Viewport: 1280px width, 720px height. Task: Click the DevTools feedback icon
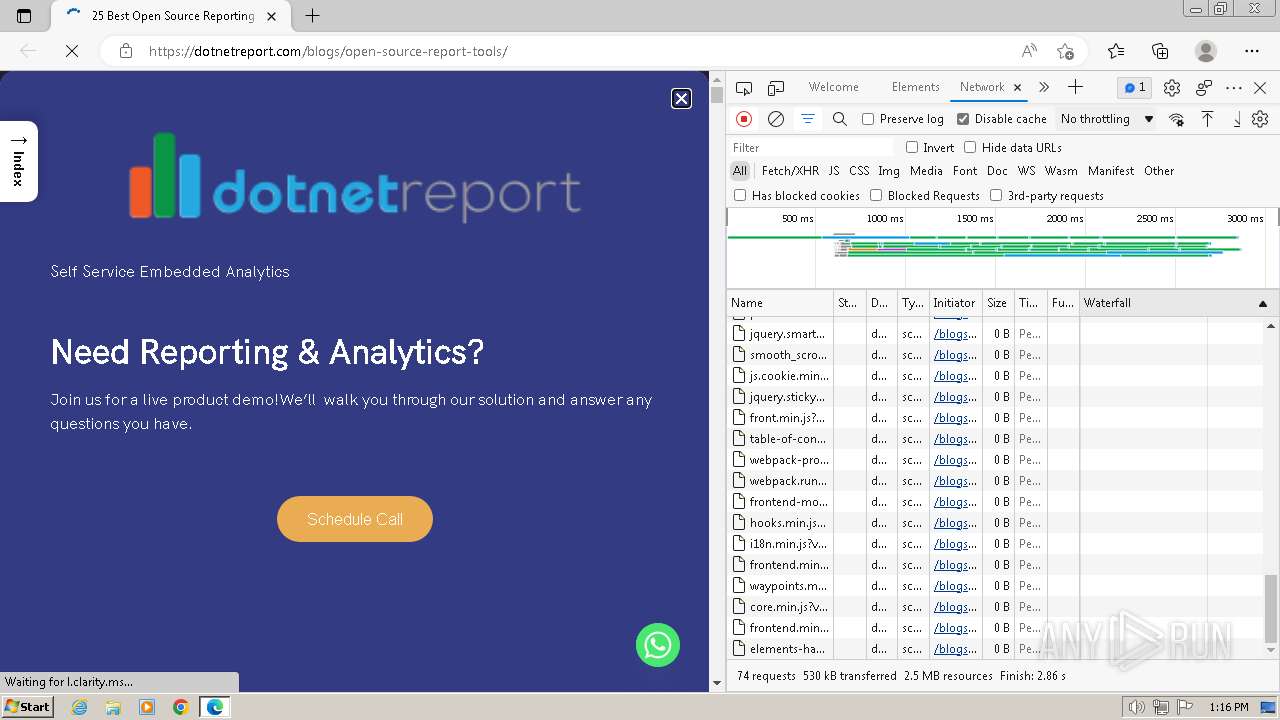[x=1204, y=88]
